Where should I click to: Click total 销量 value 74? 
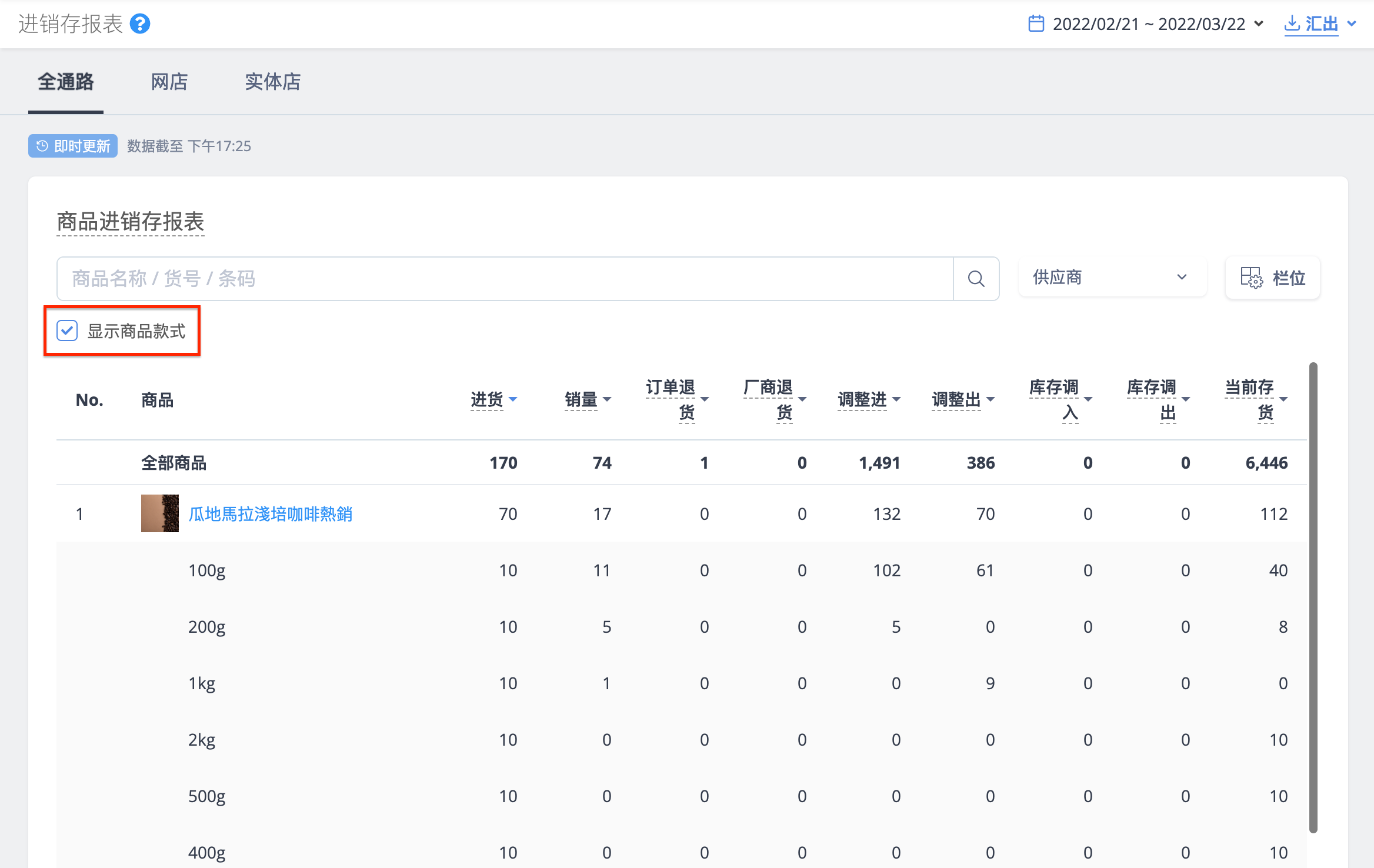click(x=602, y=463)
